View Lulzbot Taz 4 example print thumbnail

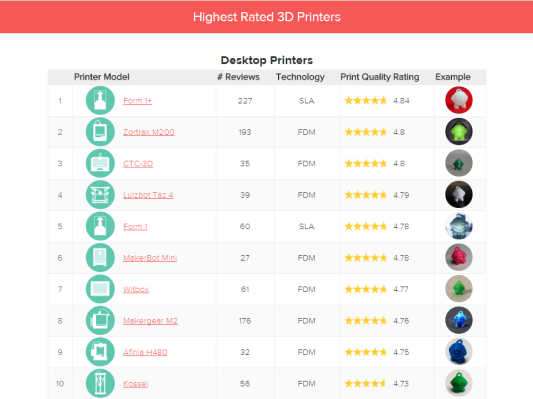click(459, 194)
